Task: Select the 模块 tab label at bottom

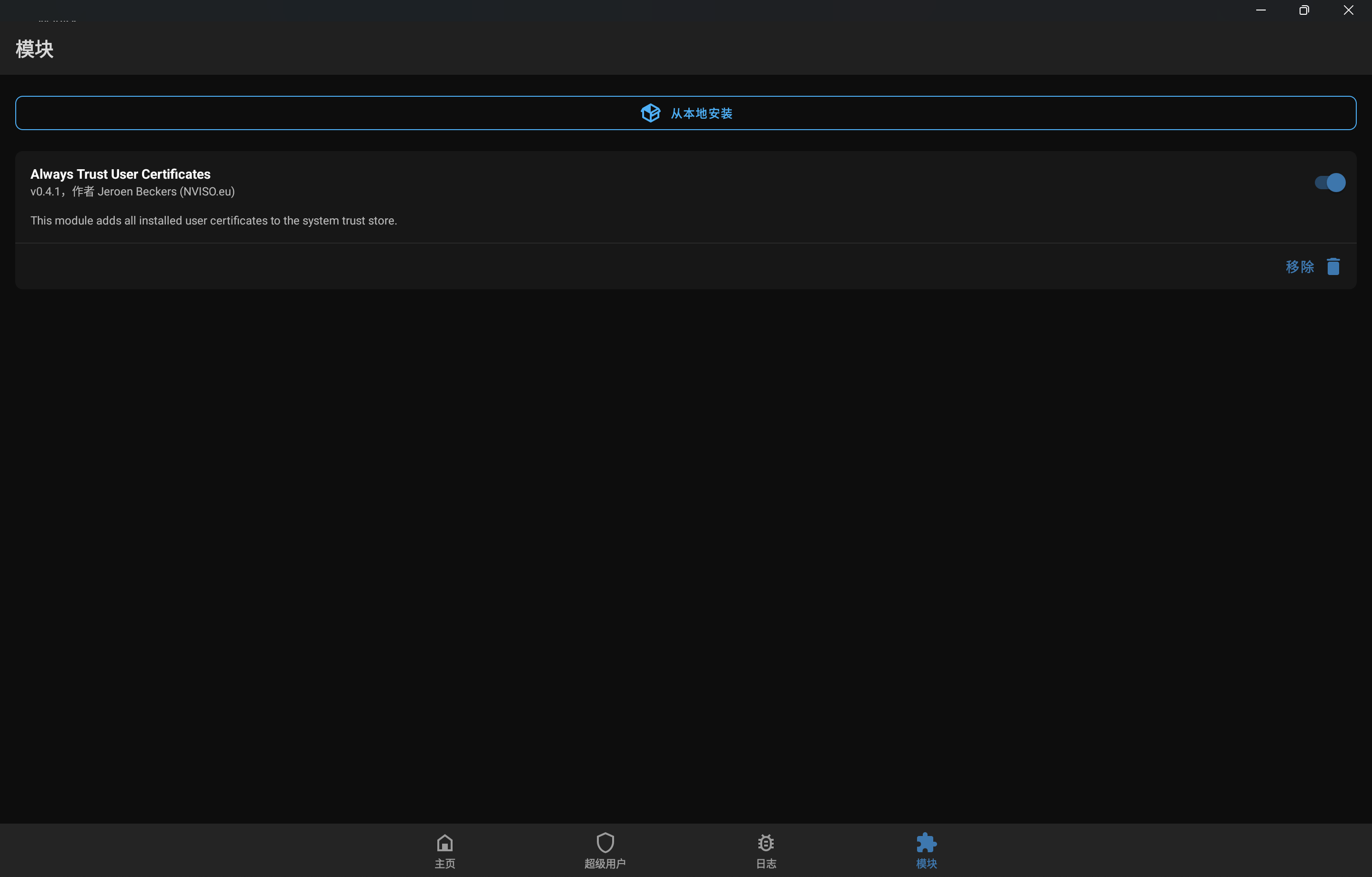Action: 926,863
